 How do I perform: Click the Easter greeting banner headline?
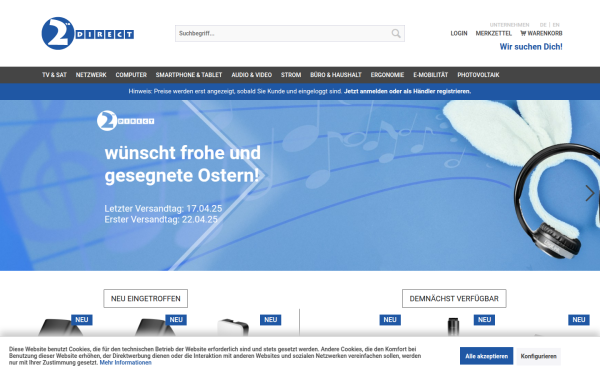(183, 164)
